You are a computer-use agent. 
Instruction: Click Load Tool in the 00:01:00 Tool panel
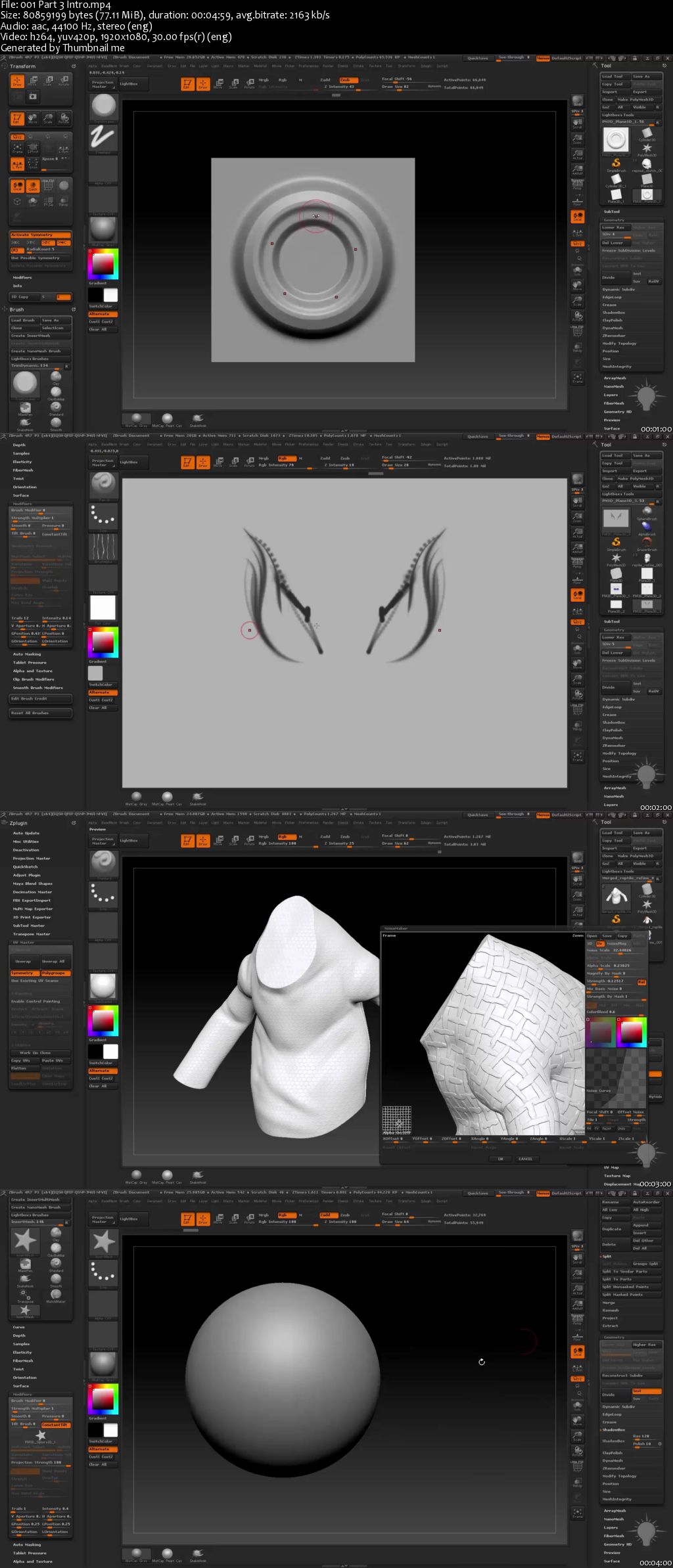click(616, 76)
